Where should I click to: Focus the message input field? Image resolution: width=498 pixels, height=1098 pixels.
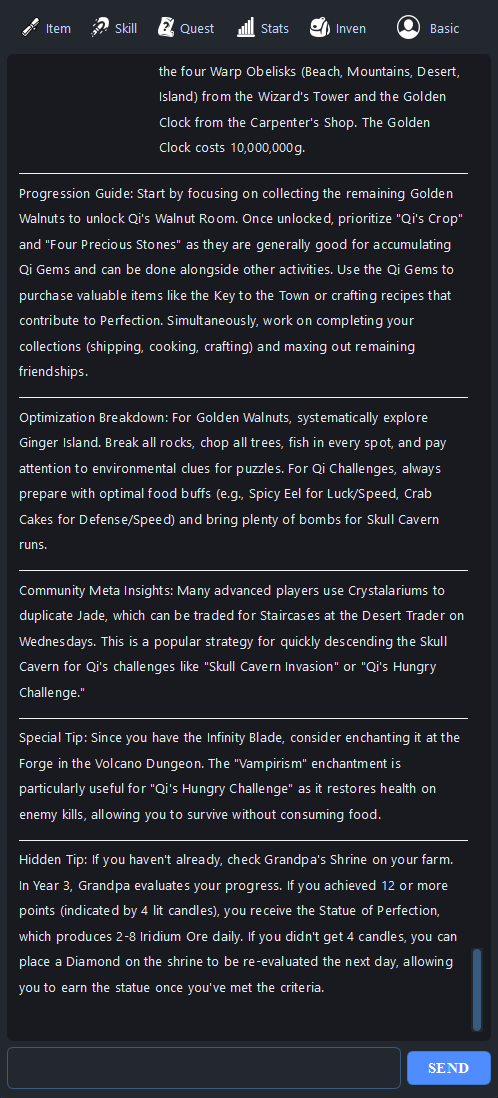pyautogui.click(x=204, y=1068)
